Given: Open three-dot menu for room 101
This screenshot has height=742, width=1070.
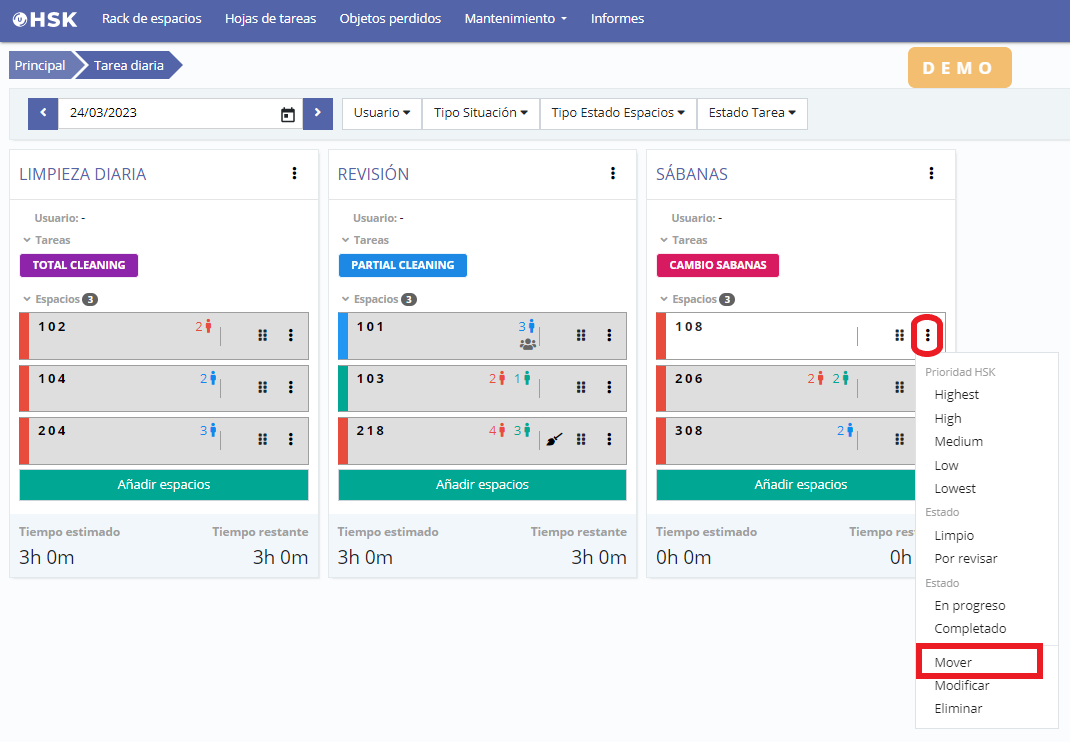Looking at the screenshot, I should click(609, 335).
